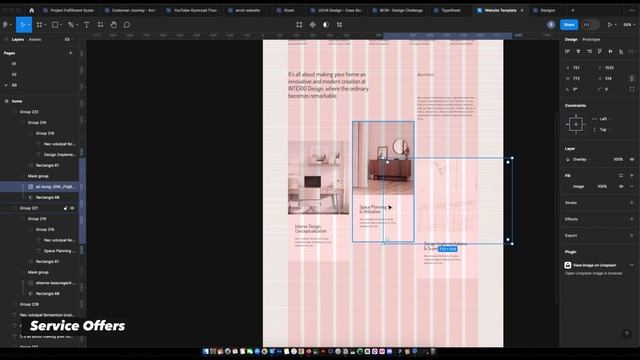Switch to the Assets tab
Image resolution: width=640 pixels, height=360 pixels.
(x=35, y=40)
